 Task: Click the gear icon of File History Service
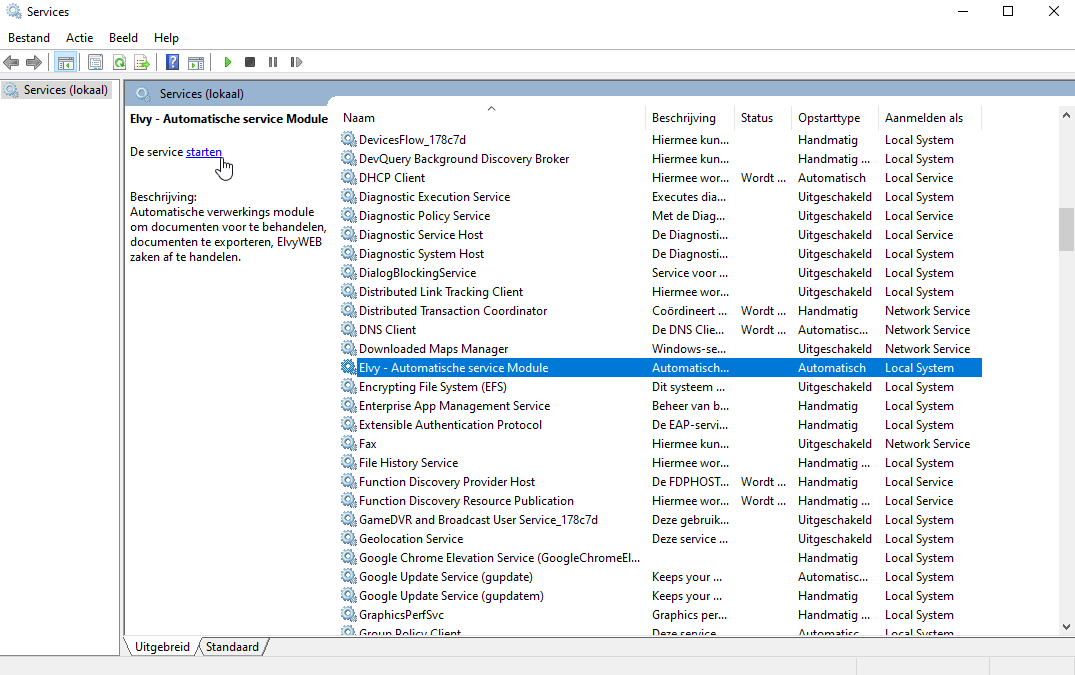pyautogui.click(x=349, y=463)
